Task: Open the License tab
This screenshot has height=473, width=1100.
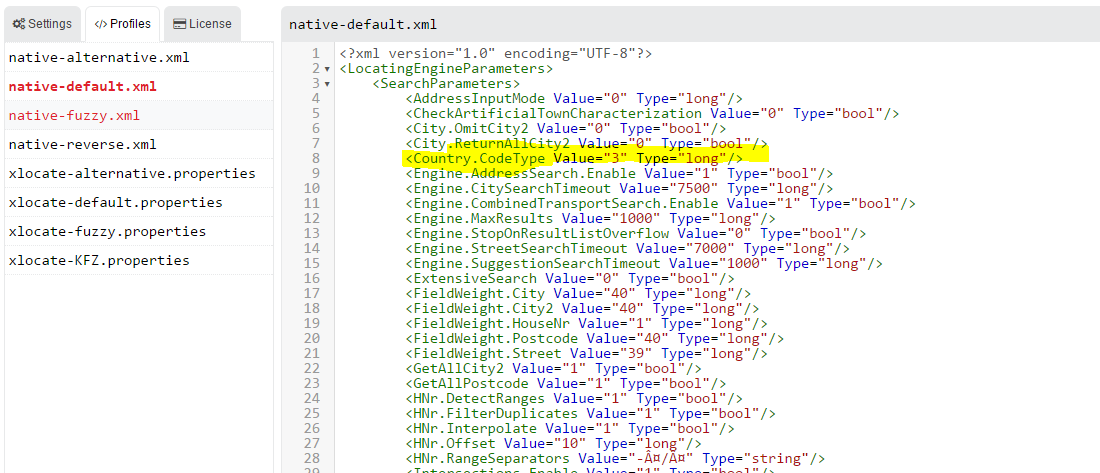Action: [201, 23]
